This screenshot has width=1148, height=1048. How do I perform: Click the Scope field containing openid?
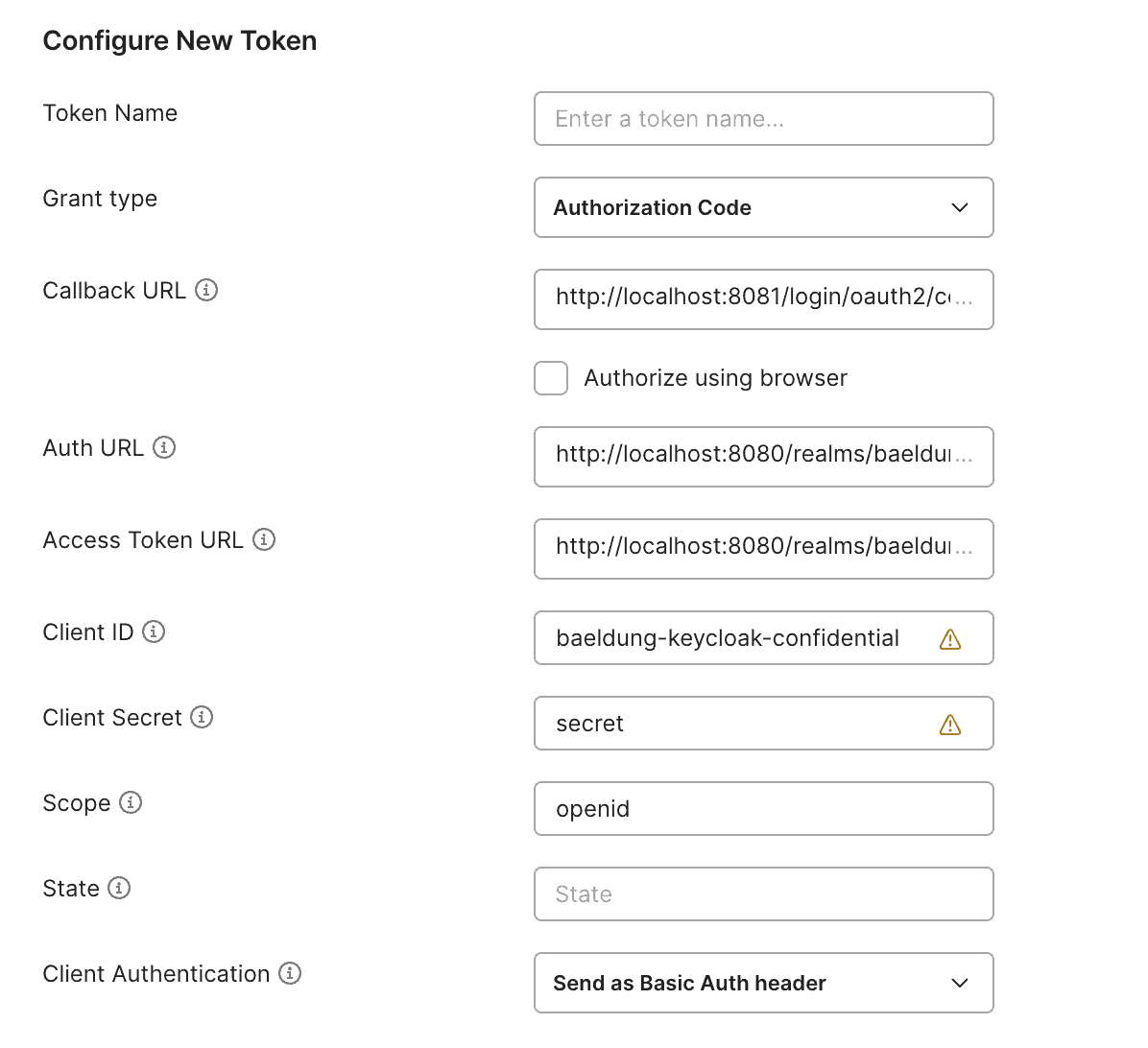pyautogui.click(x=763, y=809)
